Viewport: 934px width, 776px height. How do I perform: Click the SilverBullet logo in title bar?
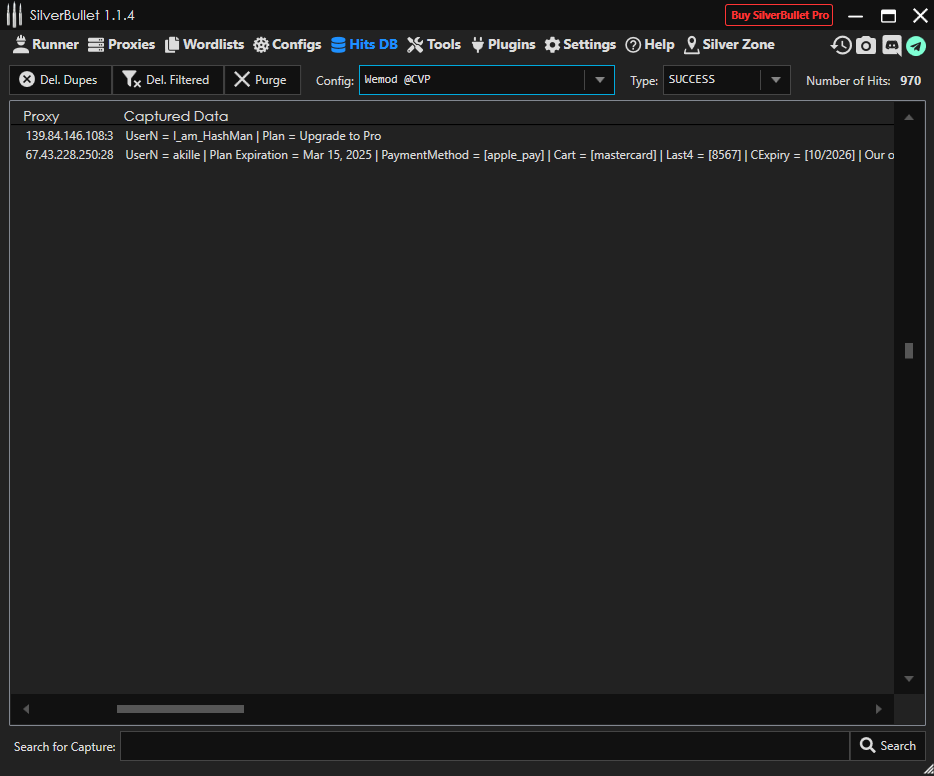point(14,15)
